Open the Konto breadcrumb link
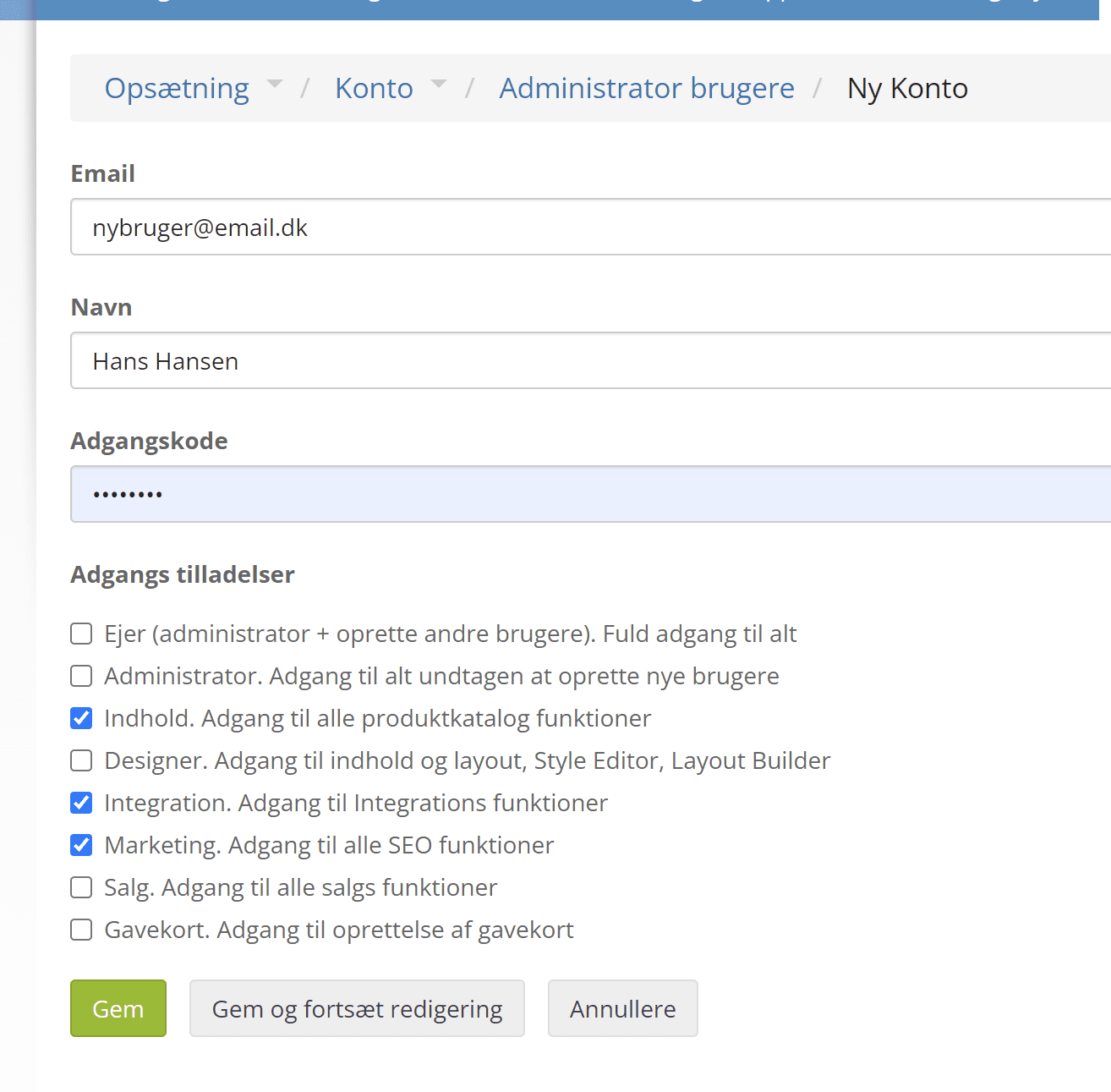Screen dimensions: 1111x1092 point(374,88)
